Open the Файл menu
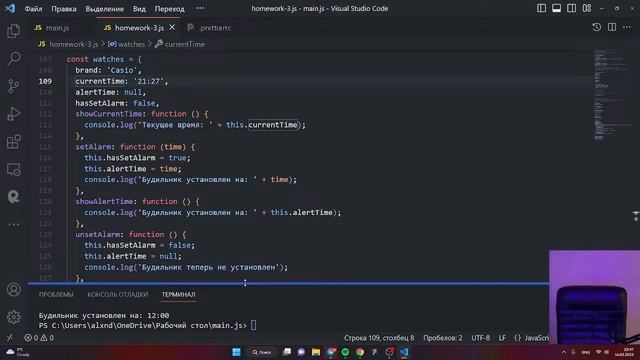640x360 pixels. point(33,9)
